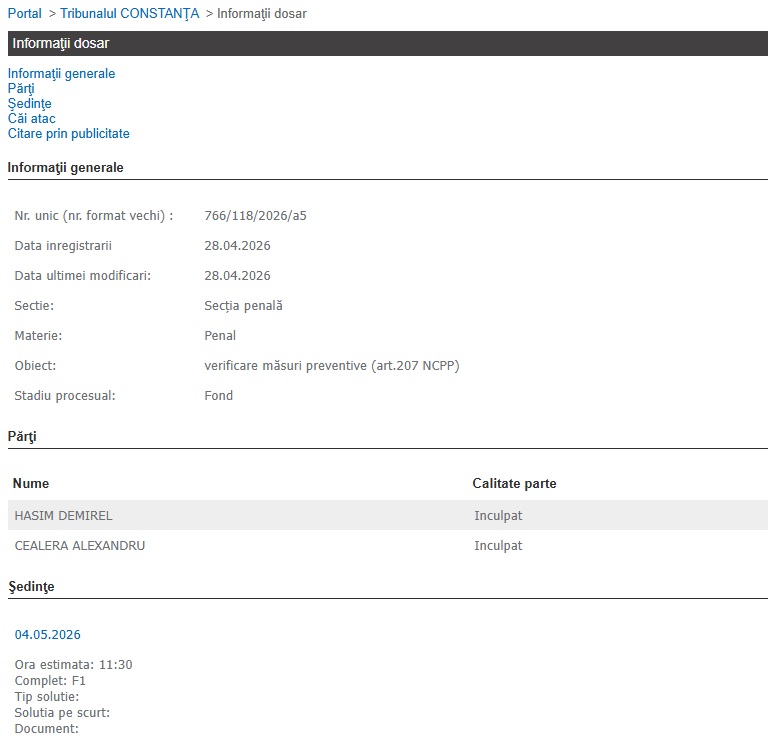Select the CEALERA ALEXANDRU party row
Image resolution: width=778 pixels, height=742 pixels.
(x=79, y=546)
